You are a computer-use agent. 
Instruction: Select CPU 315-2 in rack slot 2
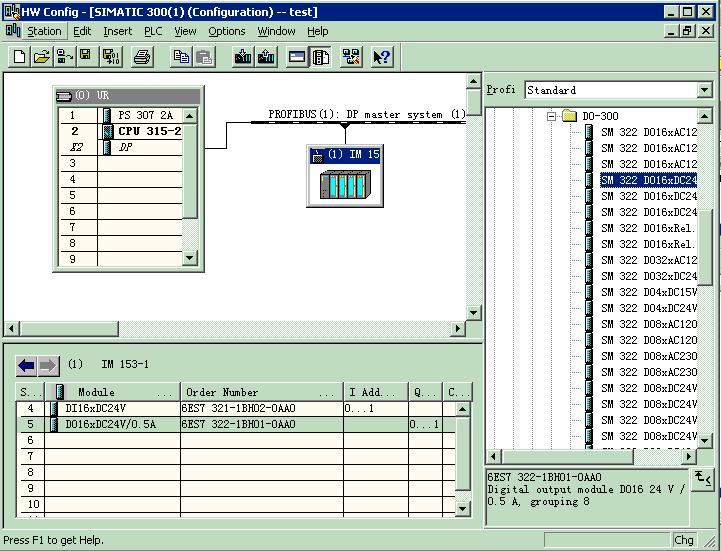[148, 131]
